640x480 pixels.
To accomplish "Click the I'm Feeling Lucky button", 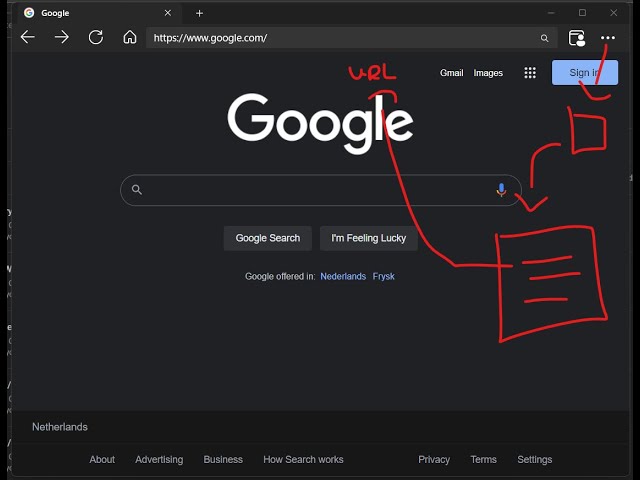I will pos(369,238).
